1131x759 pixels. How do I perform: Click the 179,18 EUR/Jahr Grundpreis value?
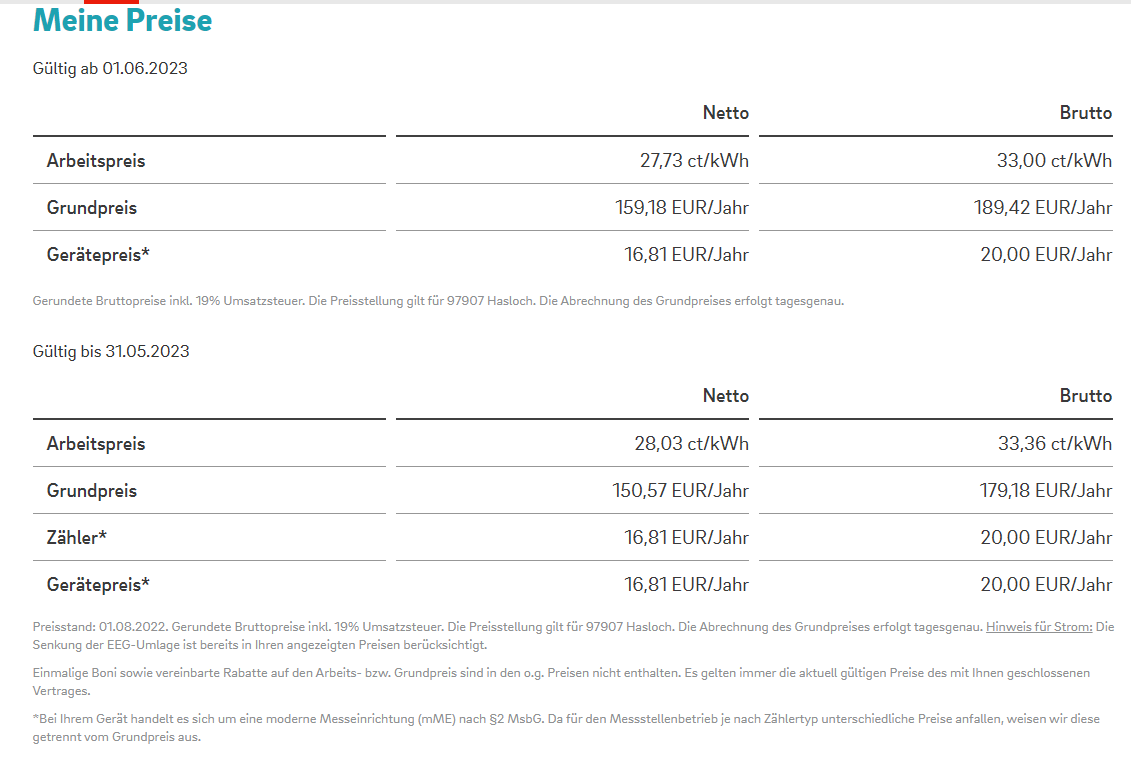[1045, 491]
